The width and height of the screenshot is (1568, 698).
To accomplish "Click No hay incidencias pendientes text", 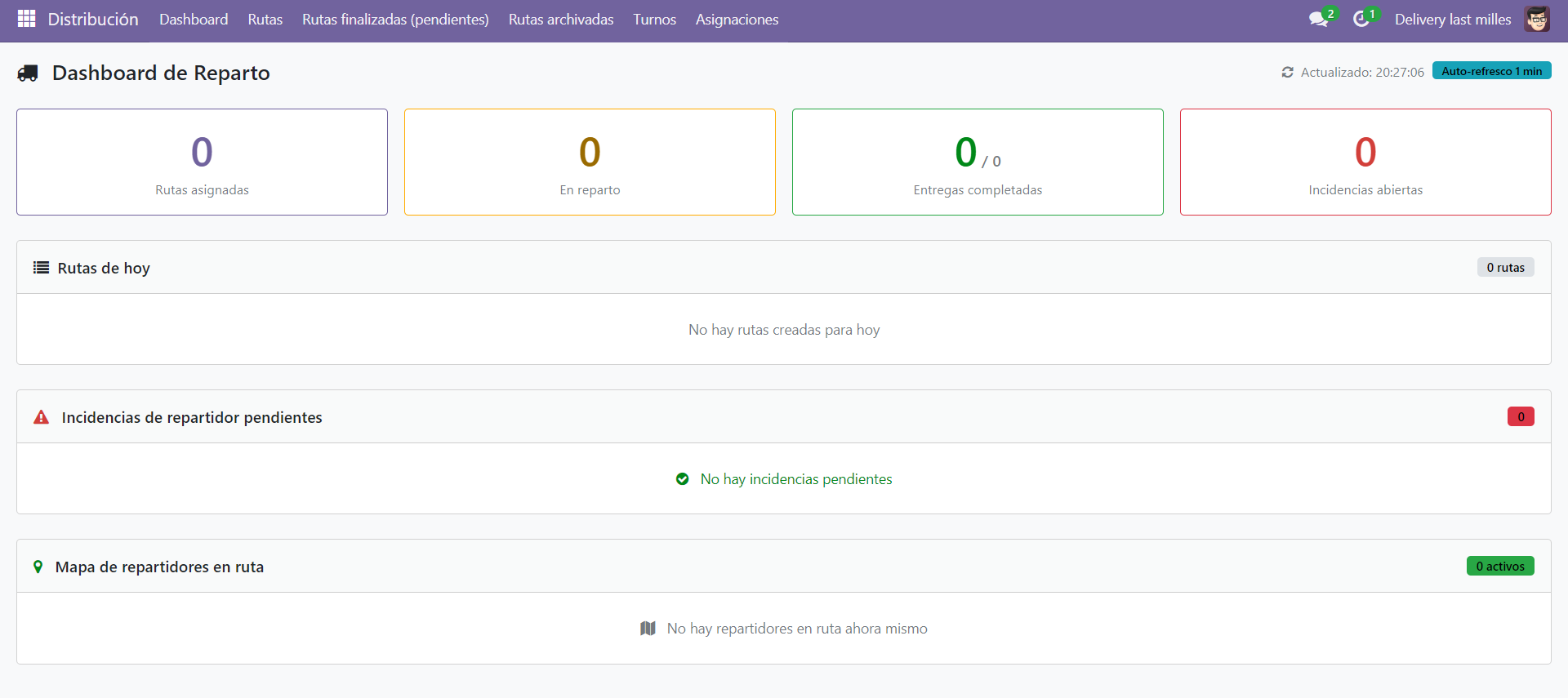I will pos(796,479).
